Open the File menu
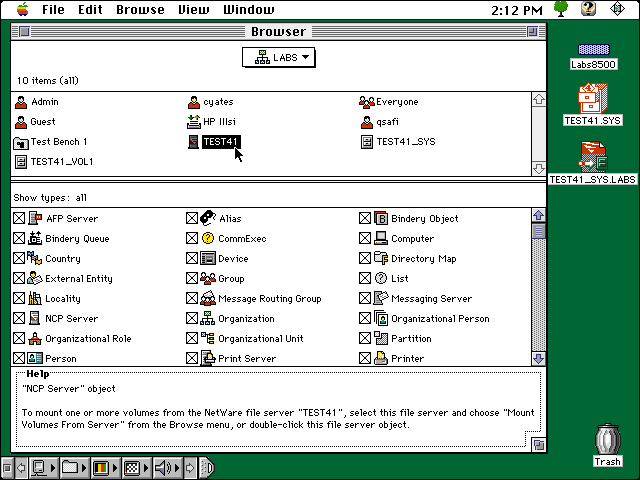This screenshot has width=640, height=480. click(x=53, y=9)
